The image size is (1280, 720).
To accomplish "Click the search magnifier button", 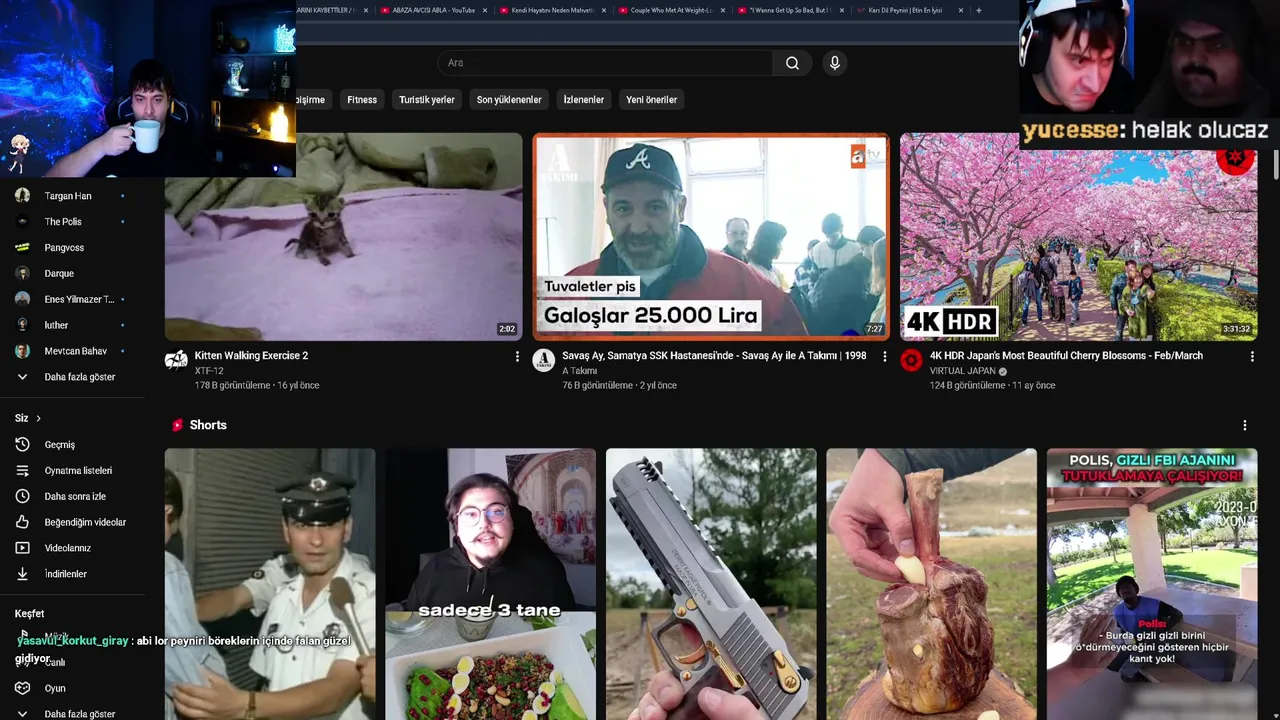I will (792, 63).
